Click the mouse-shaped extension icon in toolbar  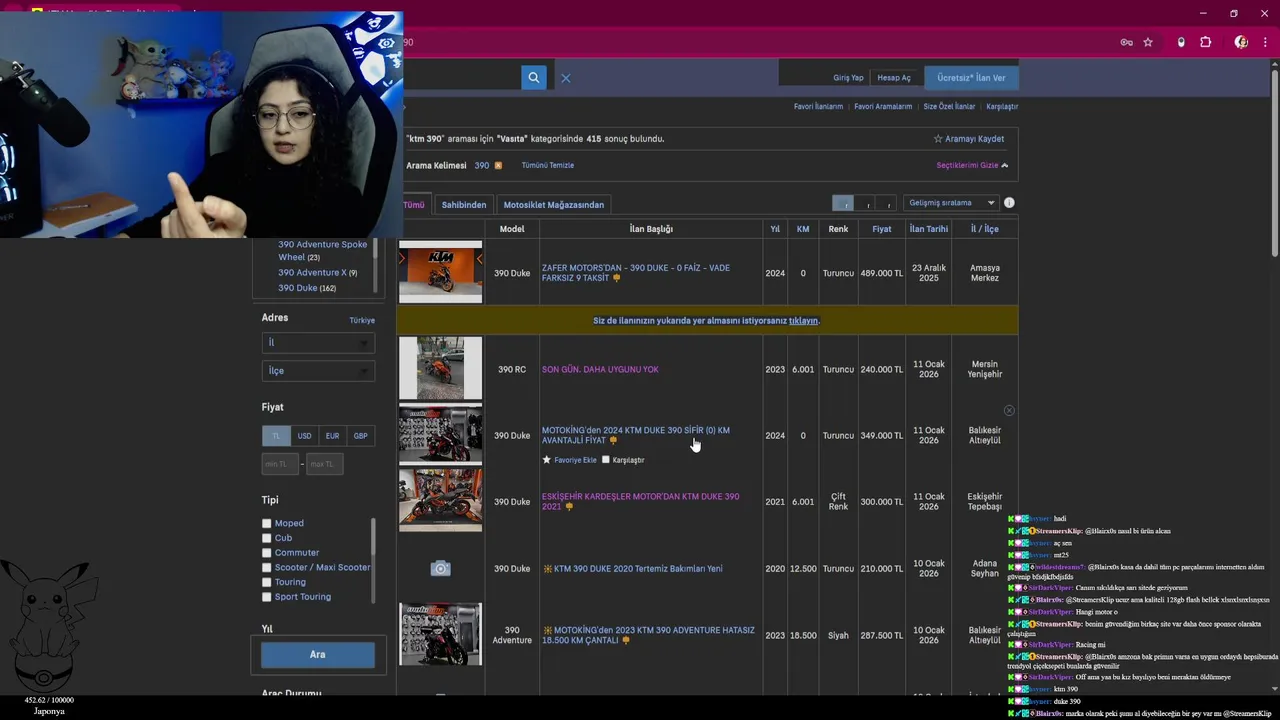[1181, 42]
